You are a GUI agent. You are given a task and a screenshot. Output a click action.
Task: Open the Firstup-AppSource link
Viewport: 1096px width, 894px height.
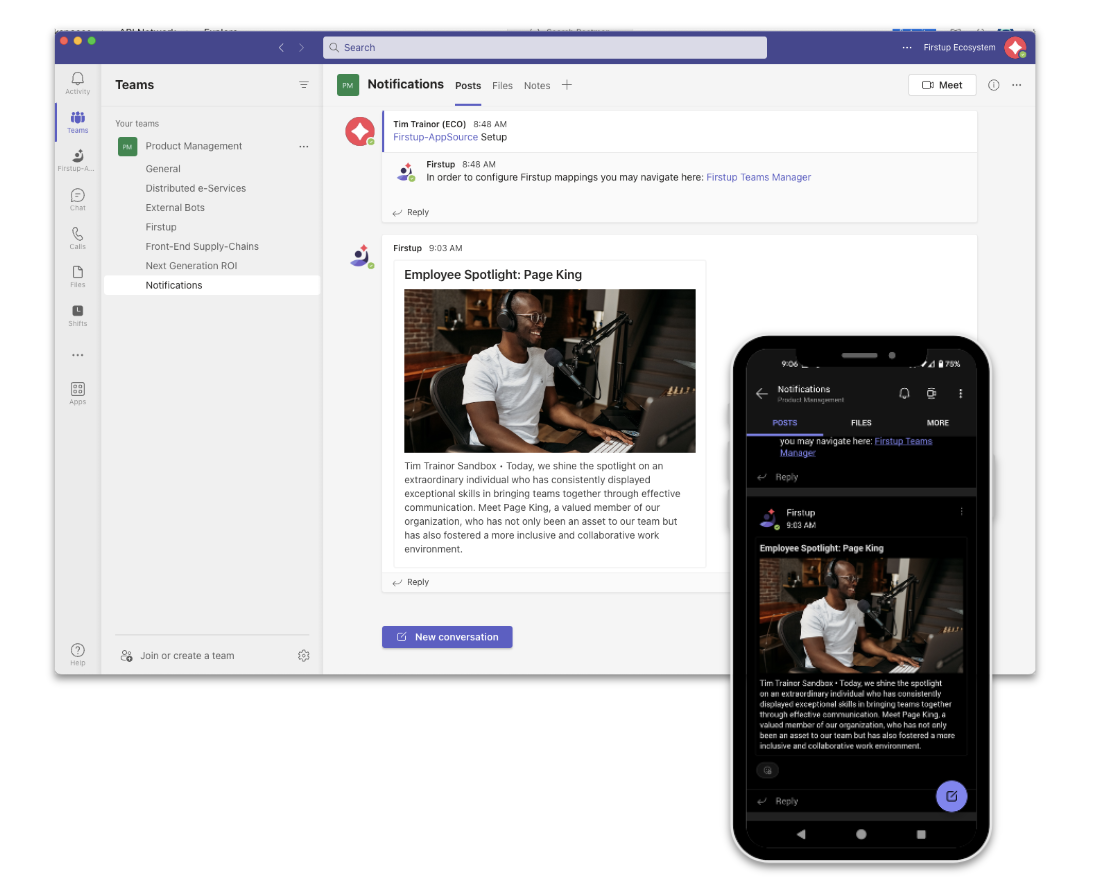[x=435, y=137]
